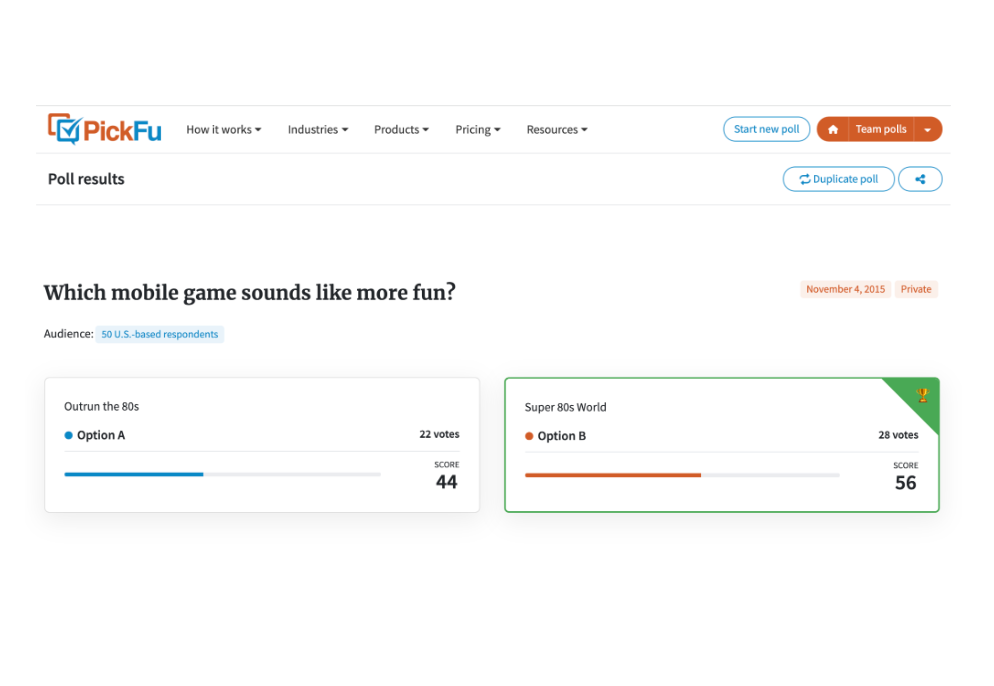Image resolution: width=994 pixels, height=686 pixels.
Task: Click the Option A blue score bar
Action: pyautogui.click(x=134, y=474)
